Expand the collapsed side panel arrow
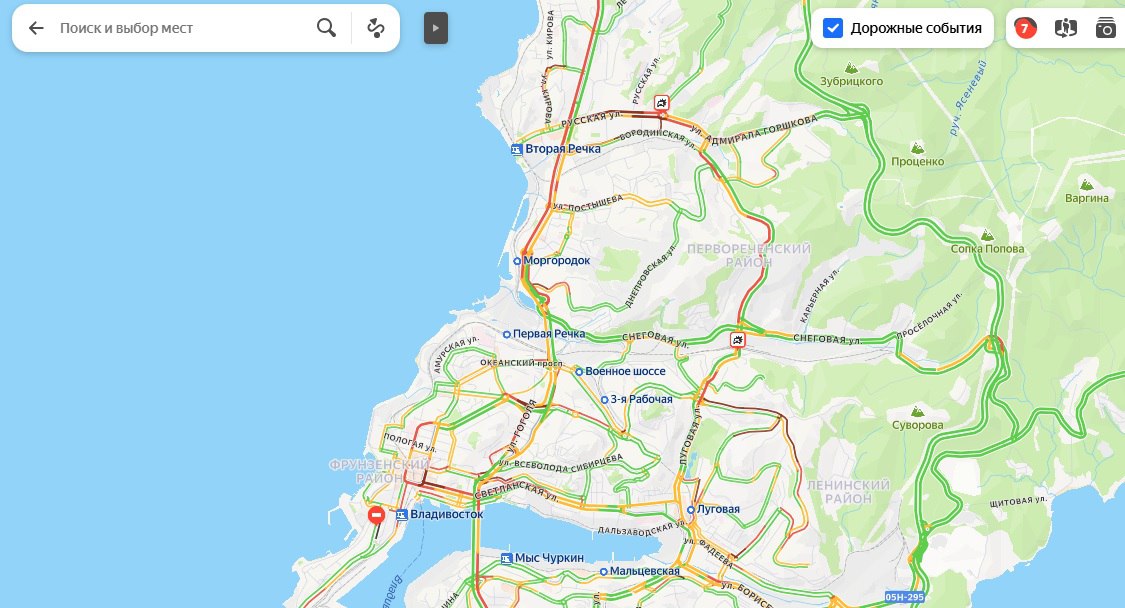Image resolution: width=1125 pixels, height=608 pixels. click(436, 28)
